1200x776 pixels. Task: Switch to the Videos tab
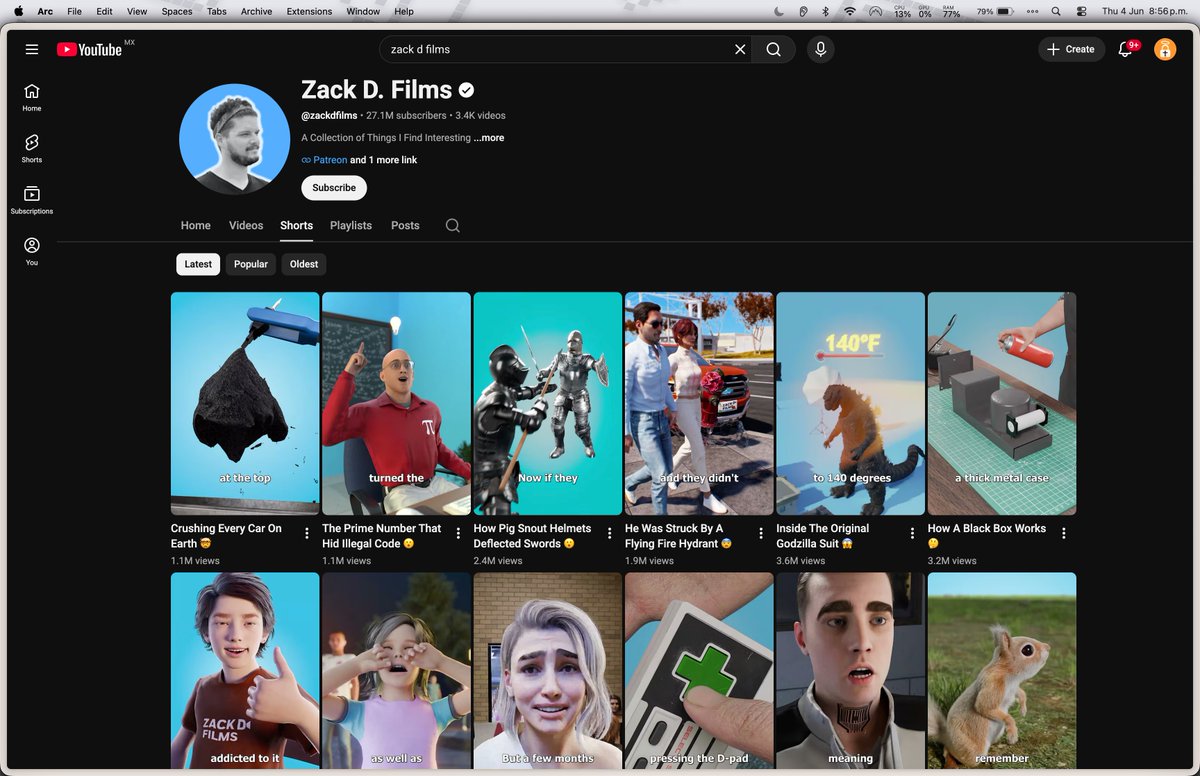click(246, 226)
